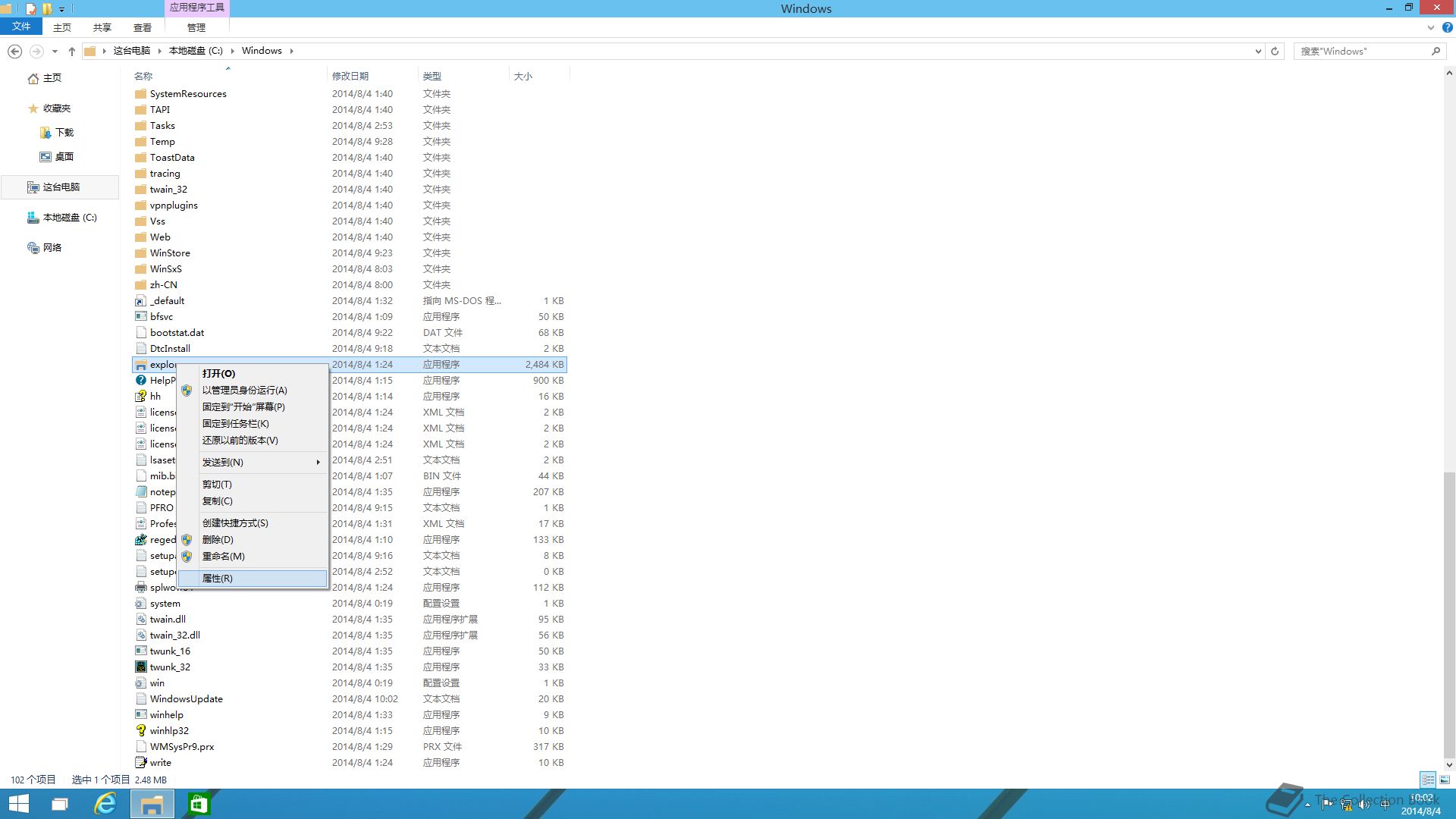
Task: Click the scrollbar up arrow
Action: point(1449,74)
